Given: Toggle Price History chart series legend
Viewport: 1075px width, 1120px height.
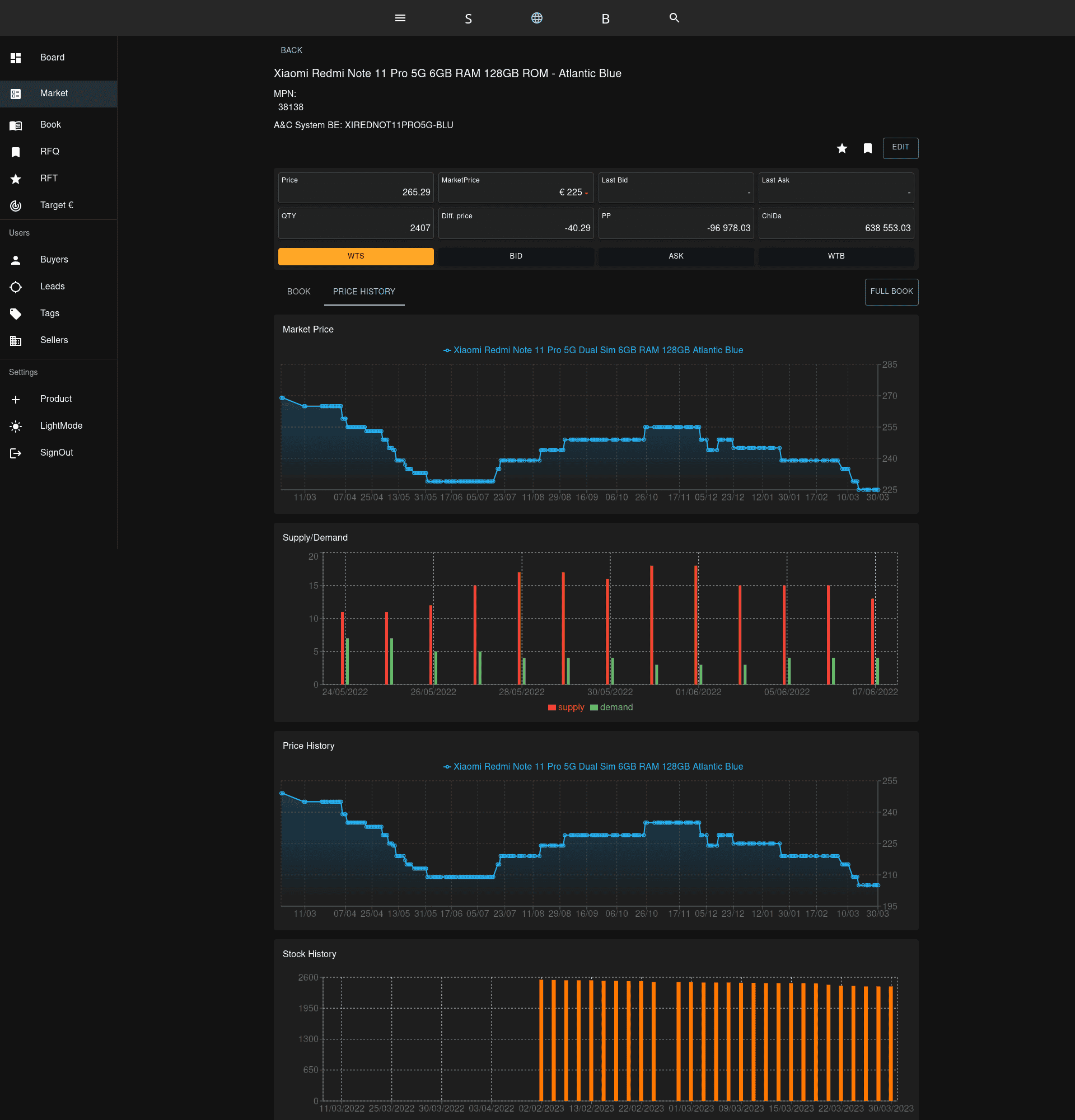Looking at the screenshot, I should 593,767.
